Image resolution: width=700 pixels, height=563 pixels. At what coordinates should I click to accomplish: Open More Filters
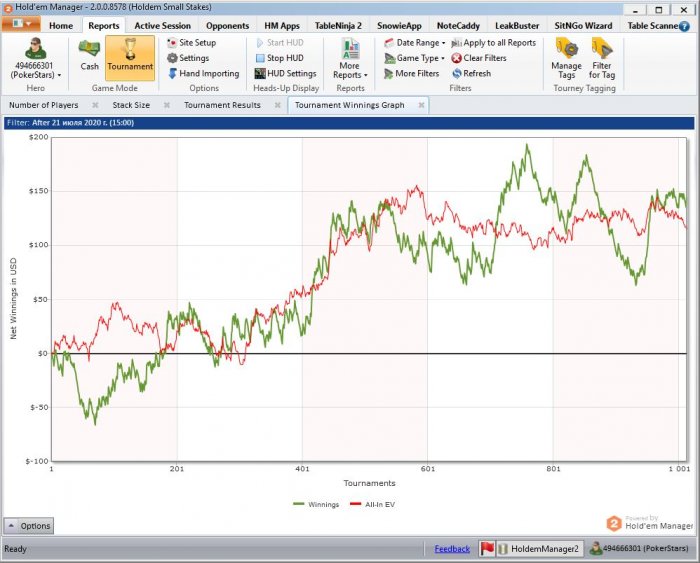coord(412,73)
